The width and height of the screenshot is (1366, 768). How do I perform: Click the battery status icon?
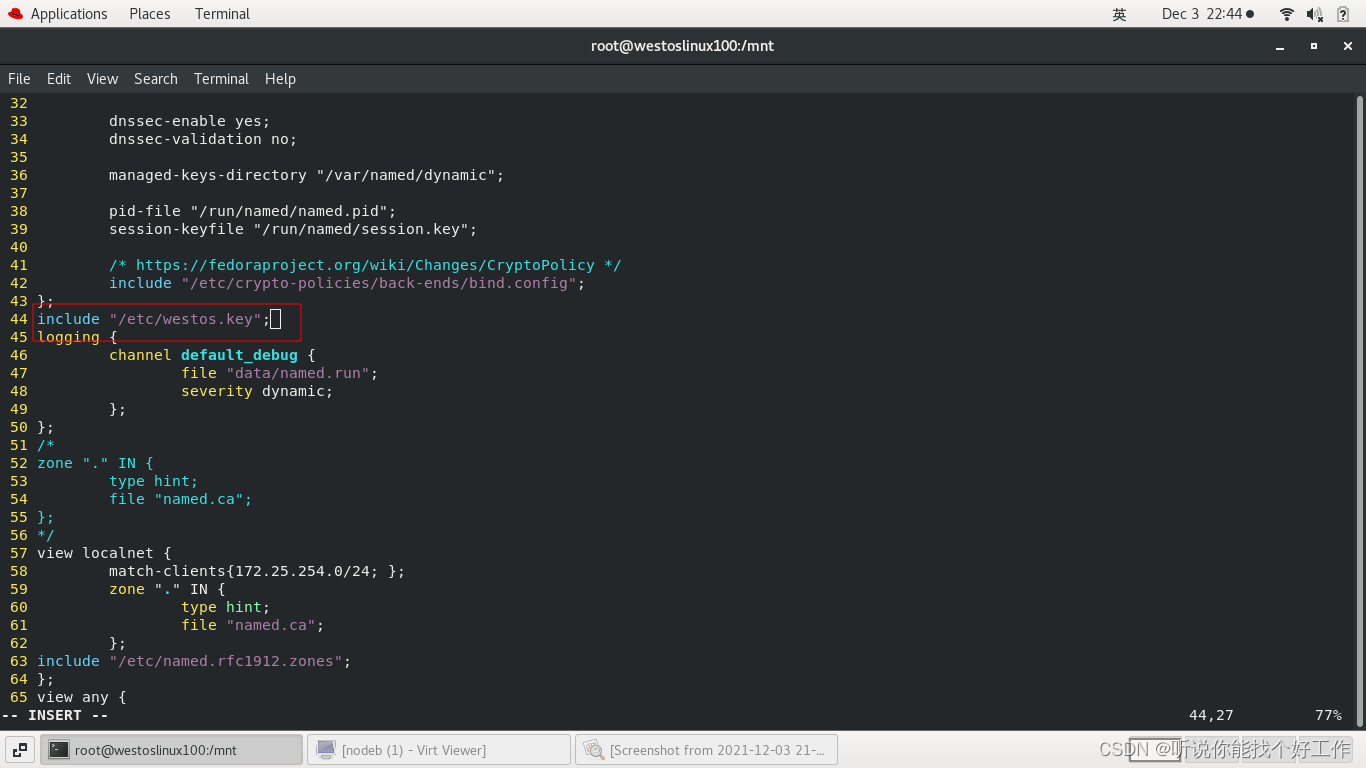point(1343,14)
